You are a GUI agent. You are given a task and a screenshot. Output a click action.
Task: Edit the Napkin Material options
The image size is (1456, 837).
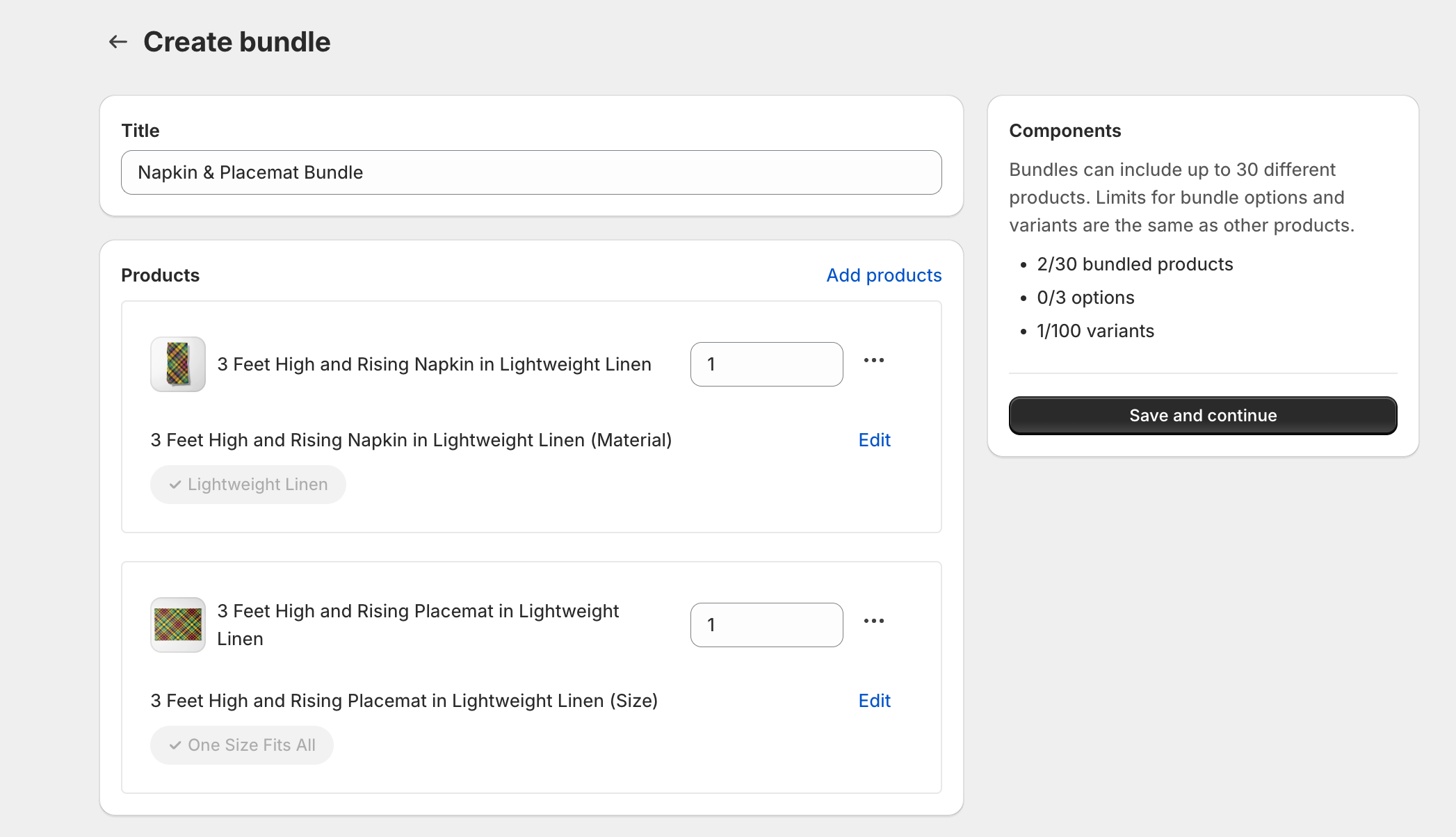[874, 440]
